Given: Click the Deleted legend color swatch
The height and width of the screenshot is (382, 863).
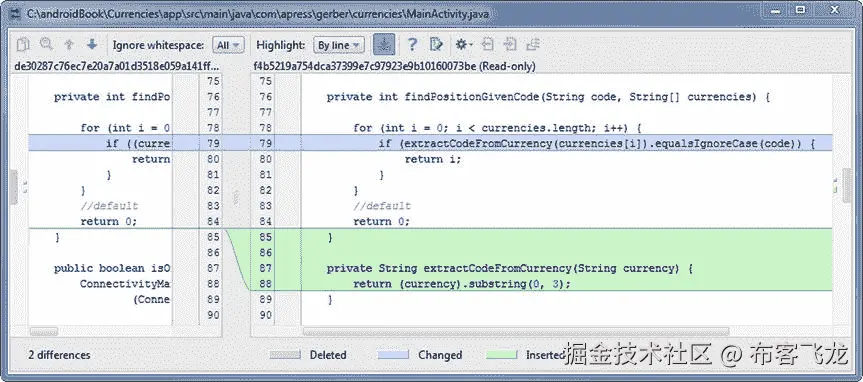Looking at the screenshot, I should (x=285, y=355).
